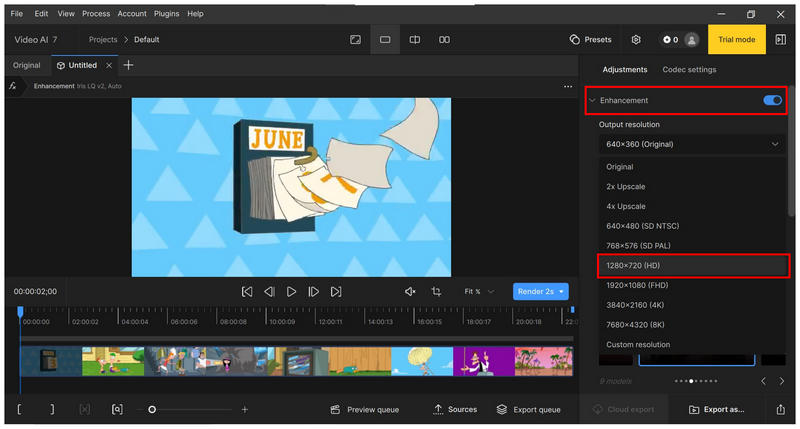Turn off the Enhancement toggle
Viewport: 800px width, 429px height.
tap(772, 100)
